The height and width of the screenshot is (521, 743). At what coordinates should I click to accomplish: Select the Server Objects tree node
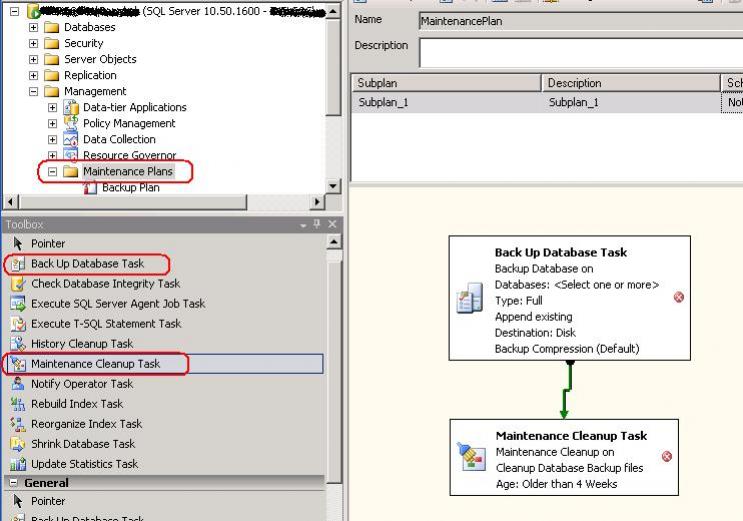point(100,59)
